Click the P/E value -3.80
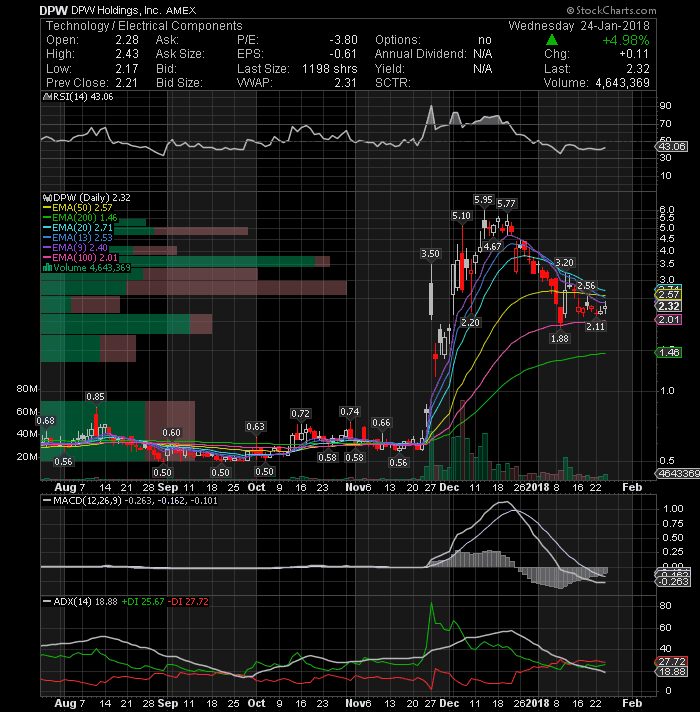This screenshot has width=700, height=712. [x=343, y=40]
